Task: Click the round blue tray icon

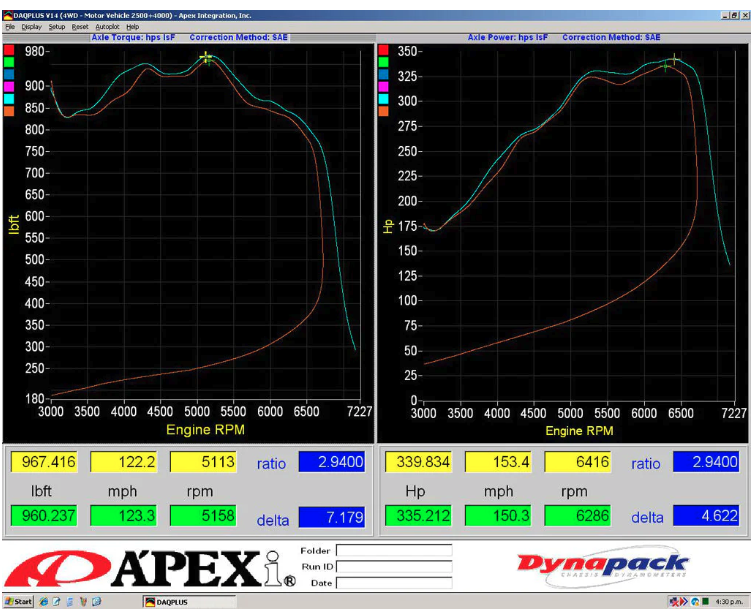Action: pyautogui.click(x=695, y=601)
